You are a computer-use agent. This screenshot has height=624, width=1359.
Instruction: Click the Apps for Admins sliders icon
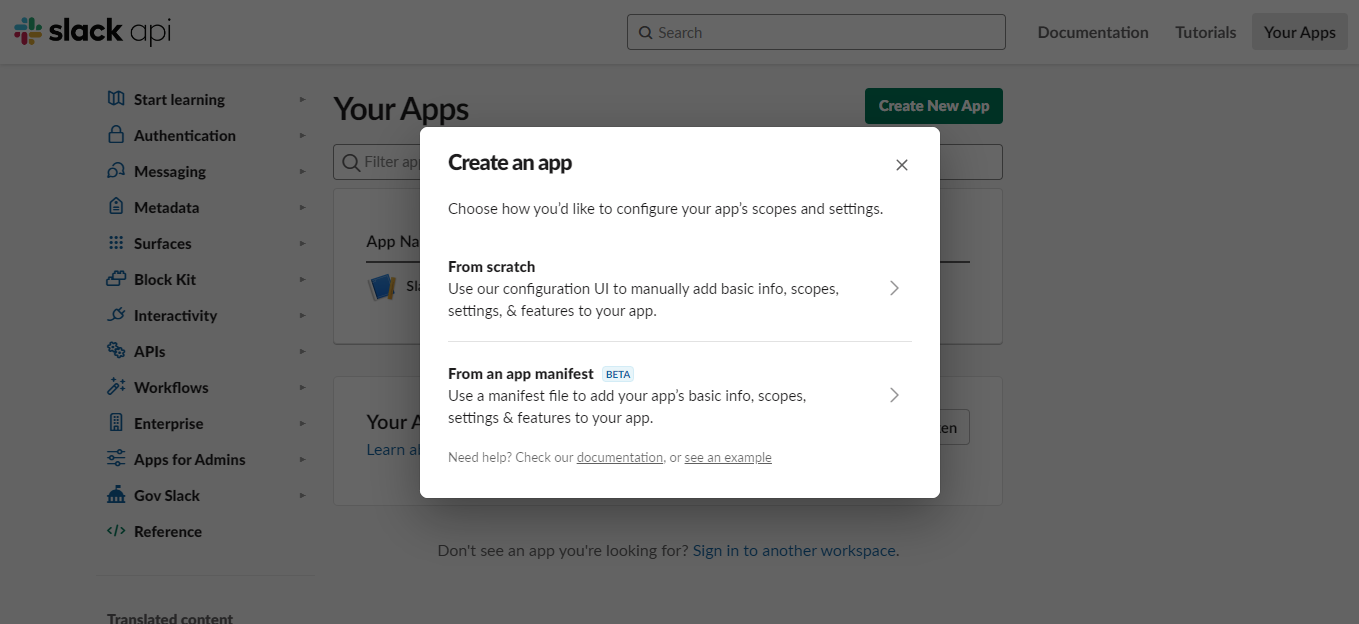[x=116, y=459]
